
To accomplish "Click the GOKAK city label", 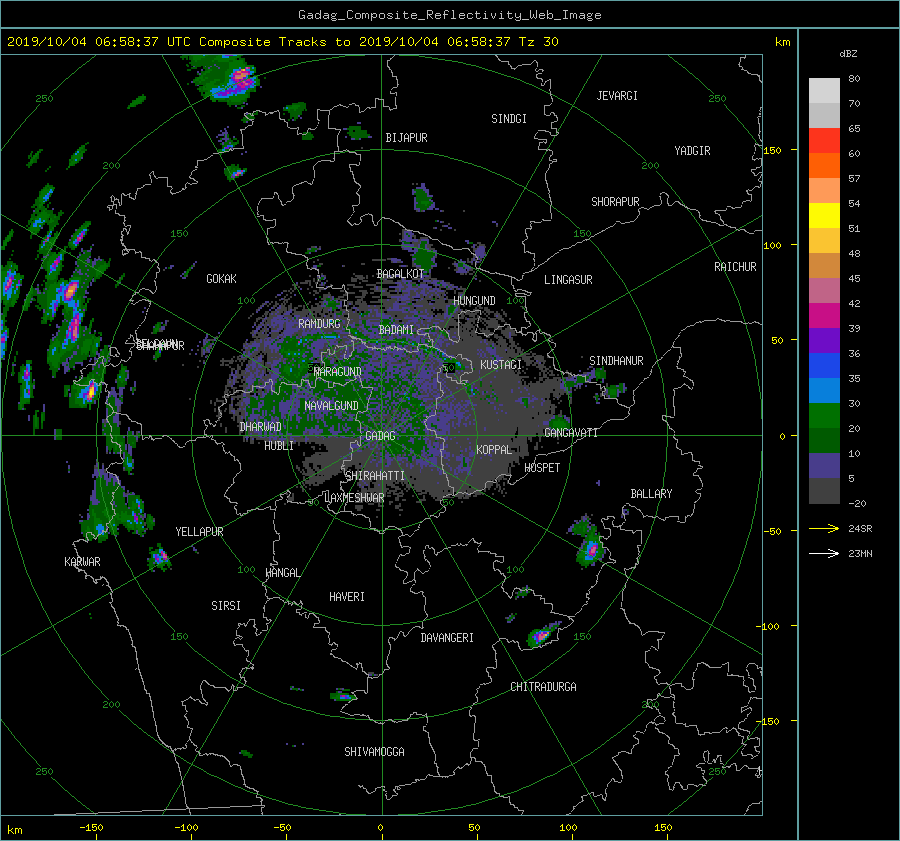I will coord(221,279).
